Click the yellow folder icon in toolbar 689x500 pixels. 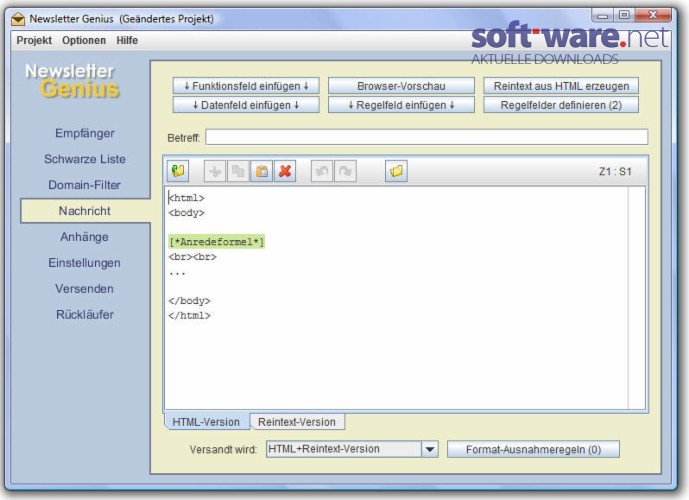396,171
